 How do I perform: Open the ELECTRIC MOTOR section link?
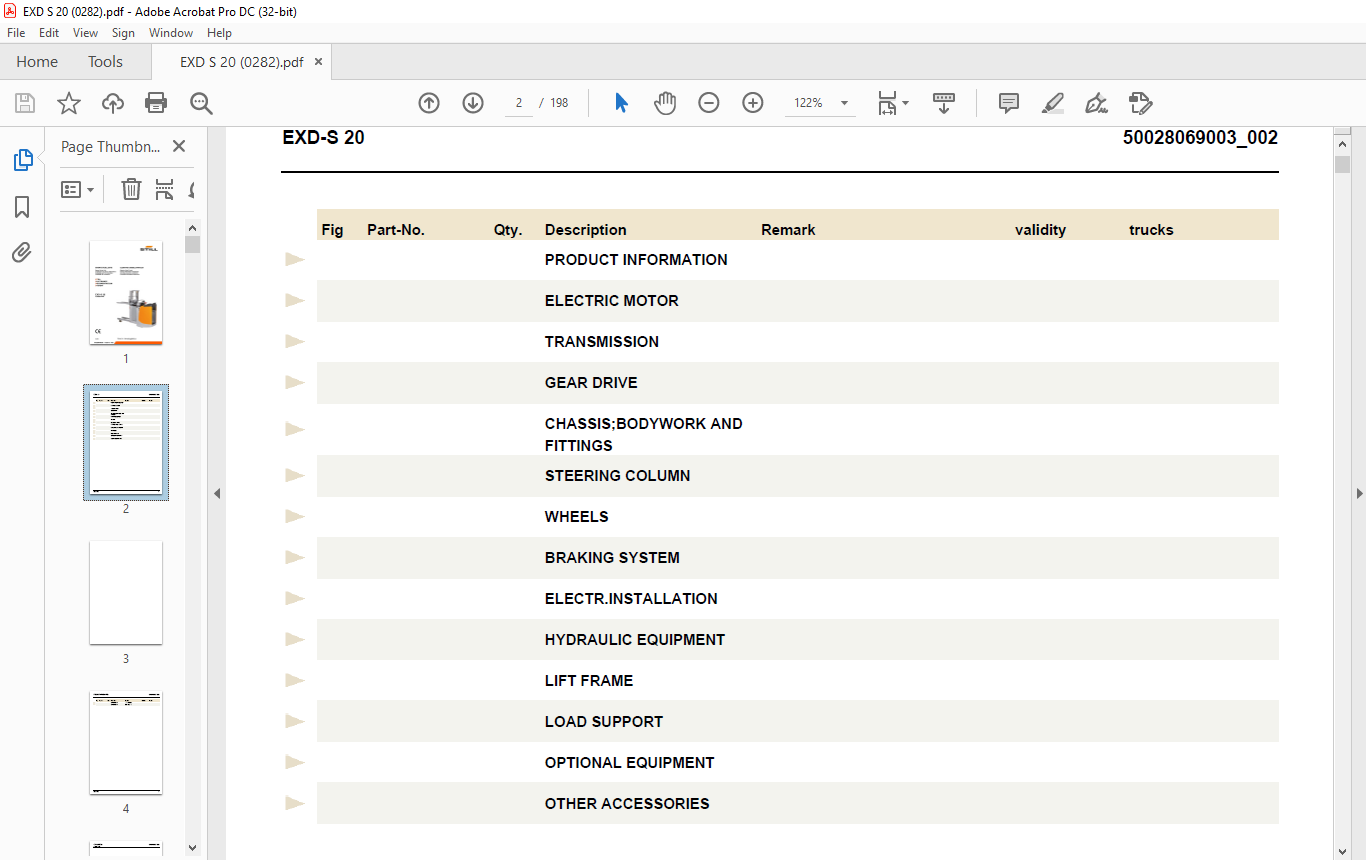tap(612, 301)
